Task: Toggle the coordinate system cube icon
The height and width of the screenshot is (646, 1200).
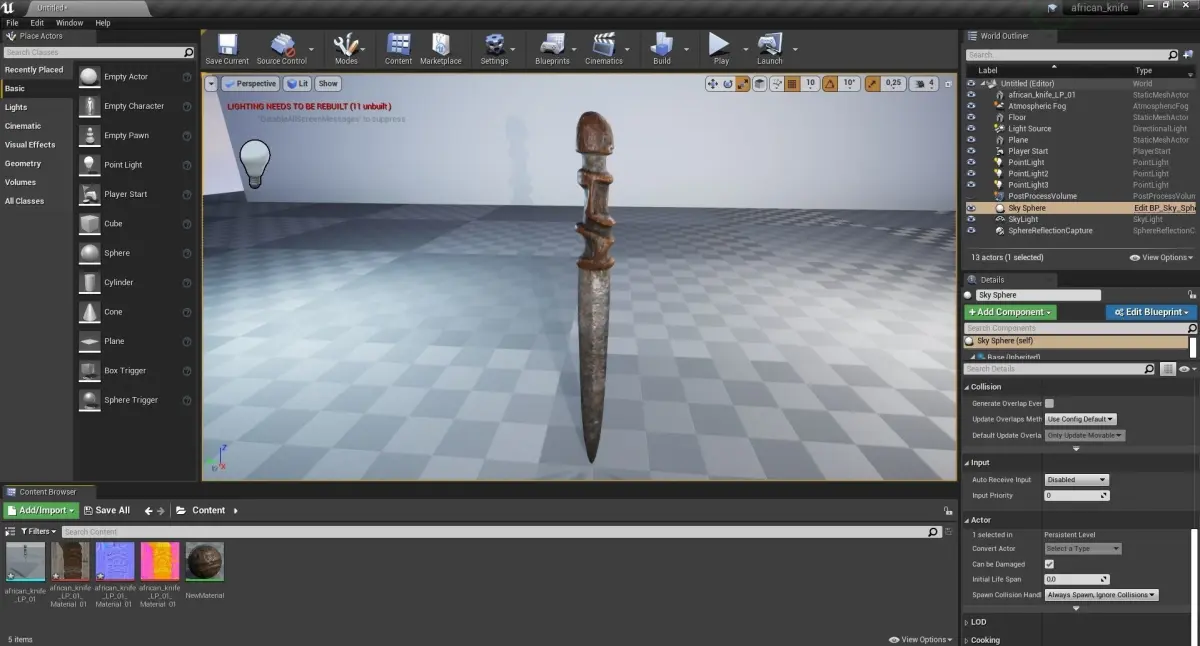Action: coord(760,84)
